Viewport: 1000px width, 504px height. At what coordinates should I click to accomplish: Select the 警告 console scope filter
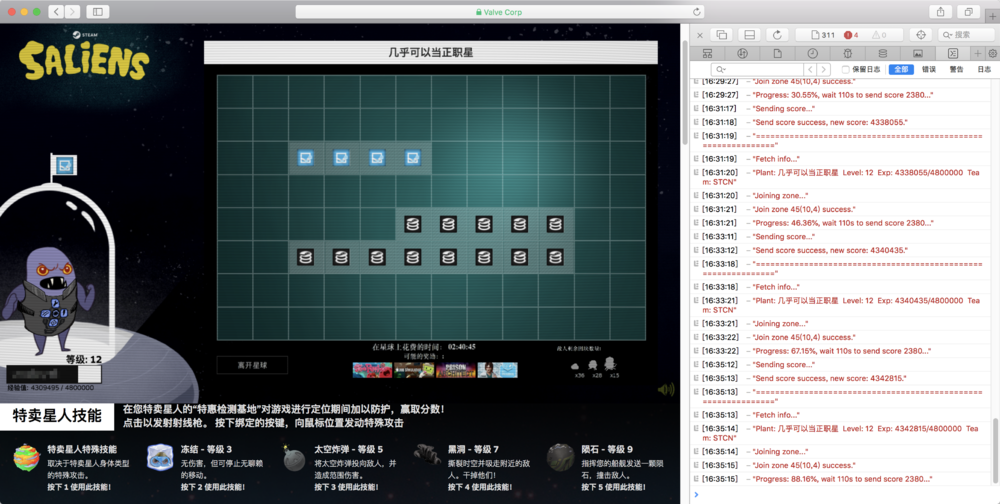click(x=957, y=70)
